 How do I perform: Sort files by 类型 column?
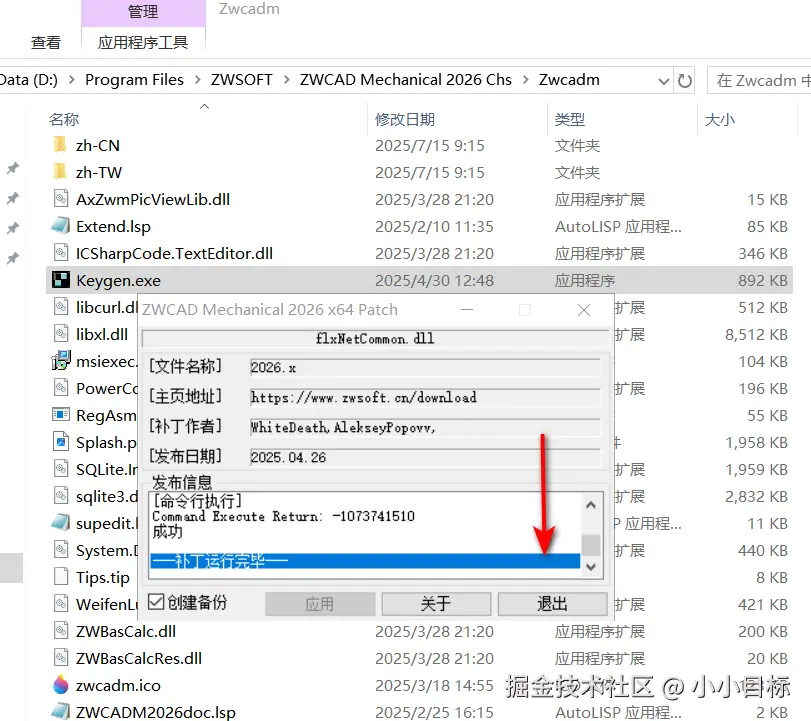[570, 119]
